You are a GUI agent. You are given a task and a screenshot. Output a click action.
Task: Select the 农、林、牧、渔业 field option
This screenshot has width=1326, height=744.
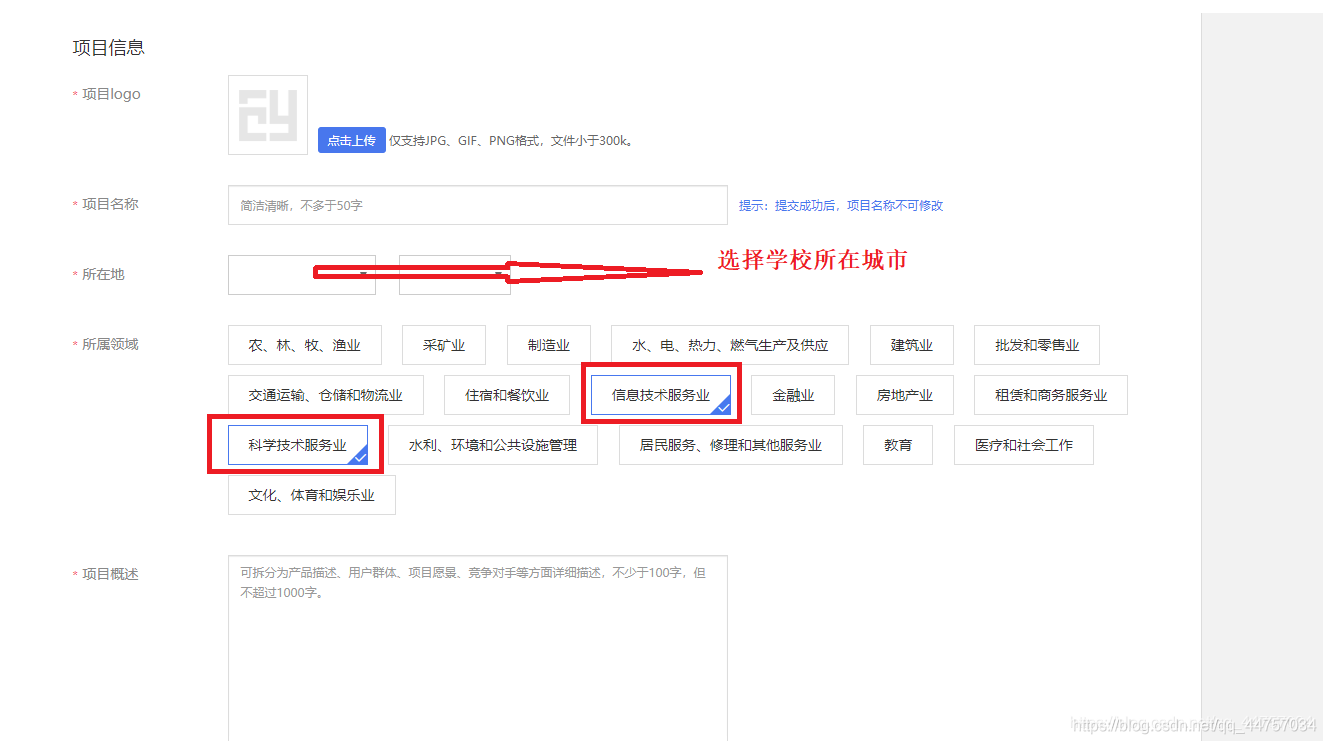click(x=304, y=345)
